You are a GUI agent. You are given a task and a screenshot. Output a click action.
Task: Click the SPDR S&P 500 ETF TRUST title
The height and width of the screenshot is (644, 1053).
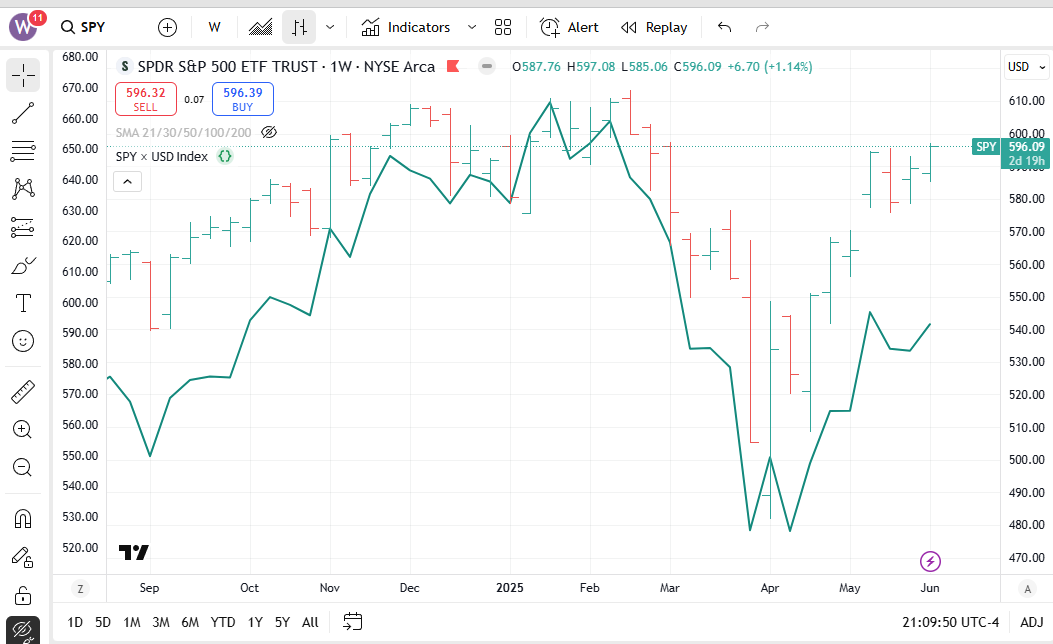tap(227, 66)
